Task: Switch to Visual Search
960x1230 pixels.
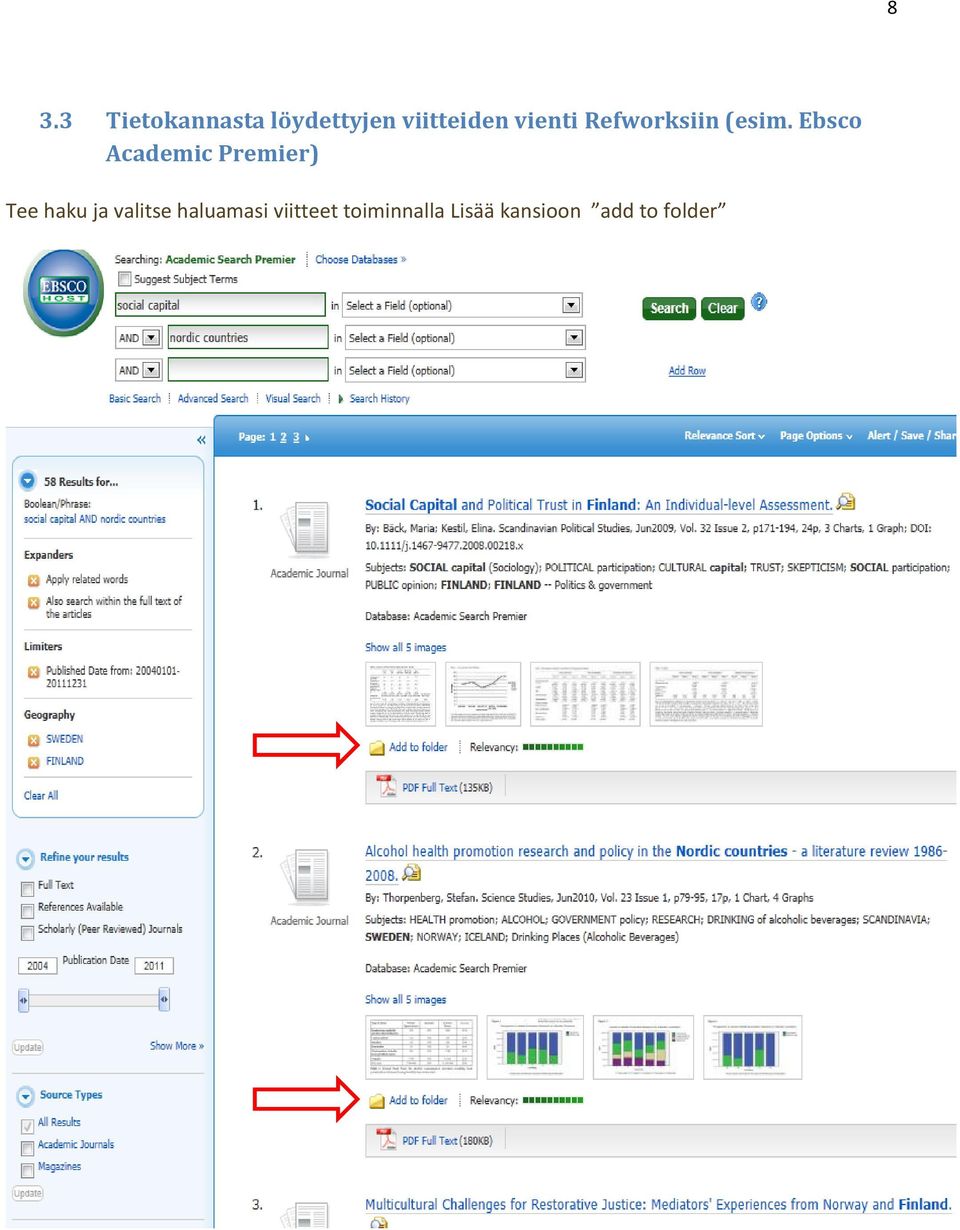Action: pyautogui.click(x=293, y=398)
